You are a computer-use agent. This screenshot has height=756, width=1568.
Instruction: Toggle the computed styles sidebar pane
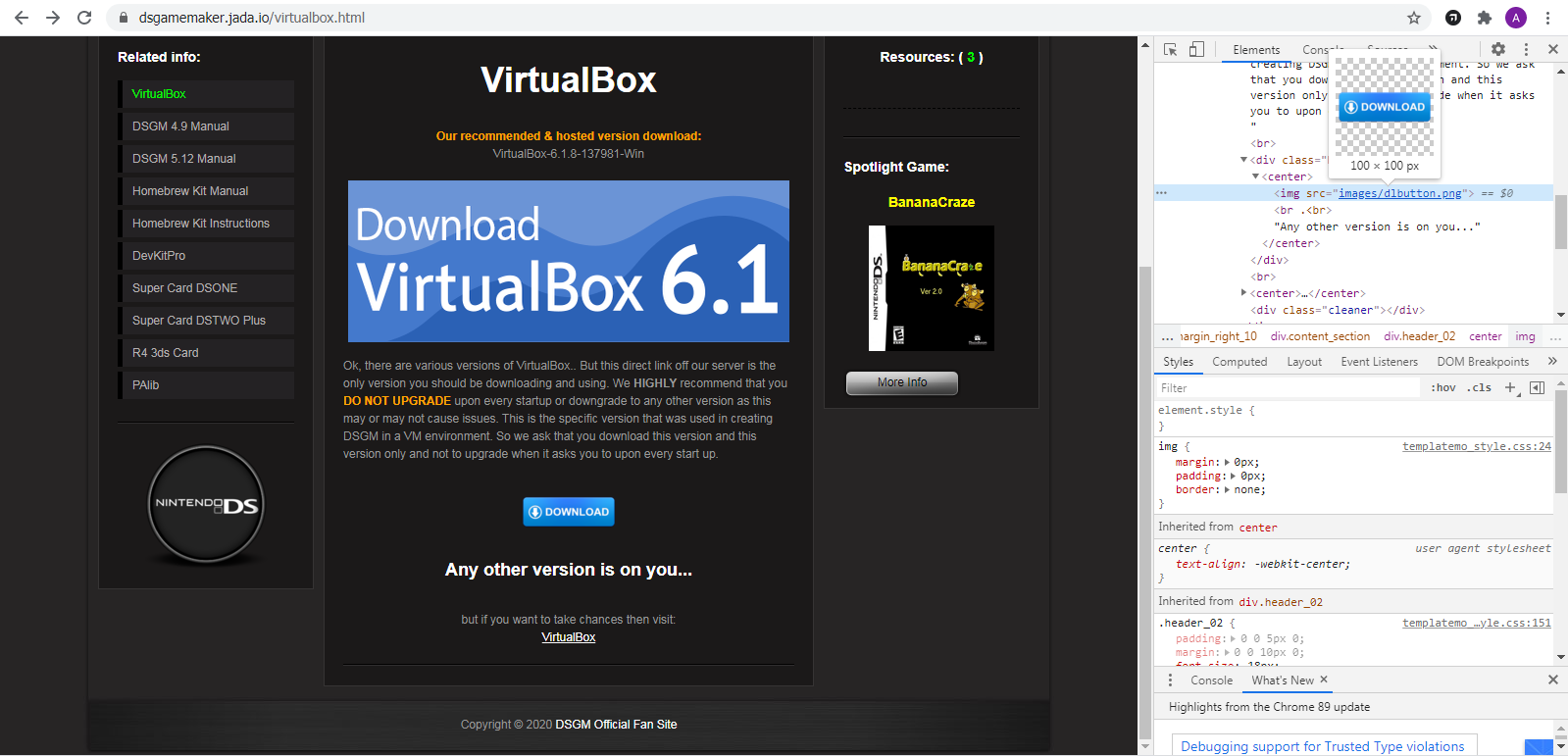click(1537, 387)
